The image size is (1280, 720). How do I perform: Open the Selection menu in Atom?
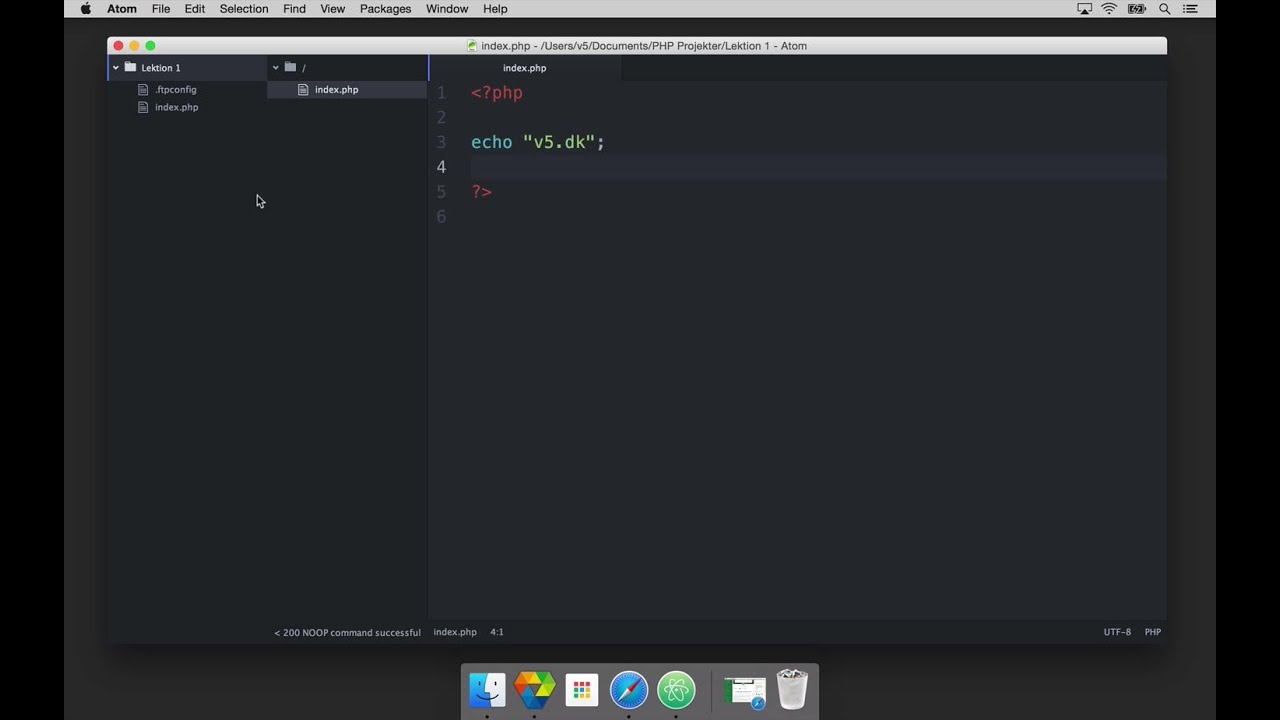[x=243, y=9]
